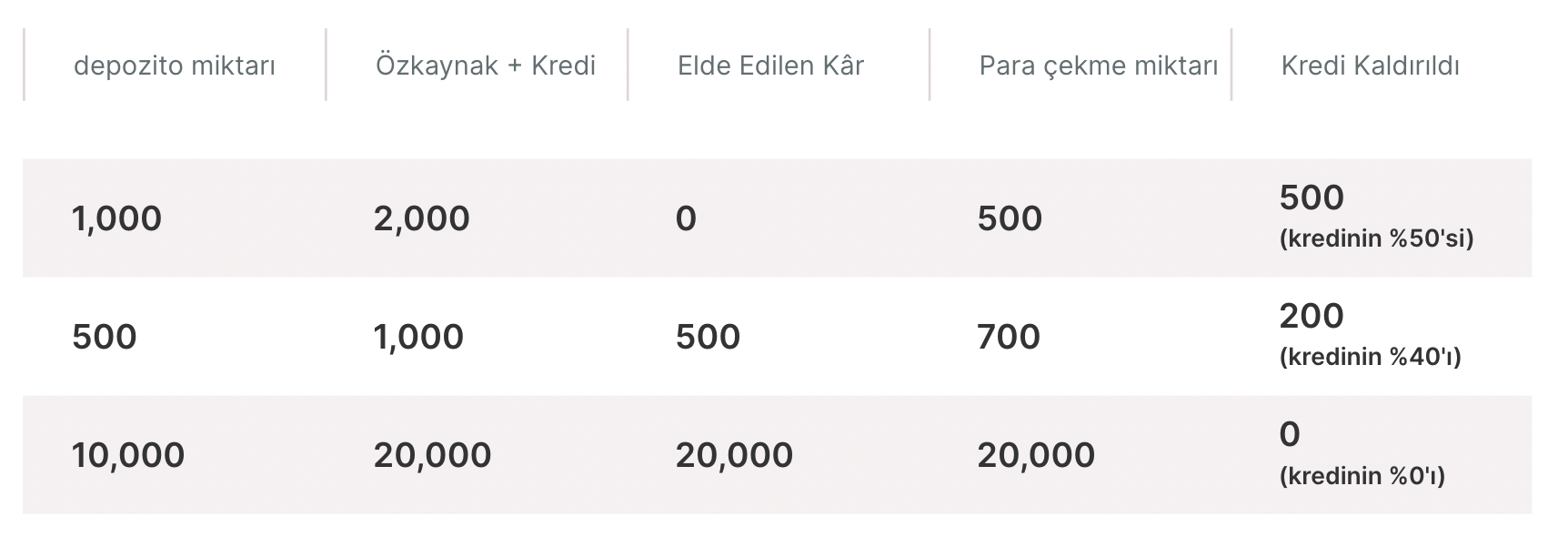Screen dimensions: 1568x537
Task: Click the 2,000 equity plus credit value
Action: 421,218
